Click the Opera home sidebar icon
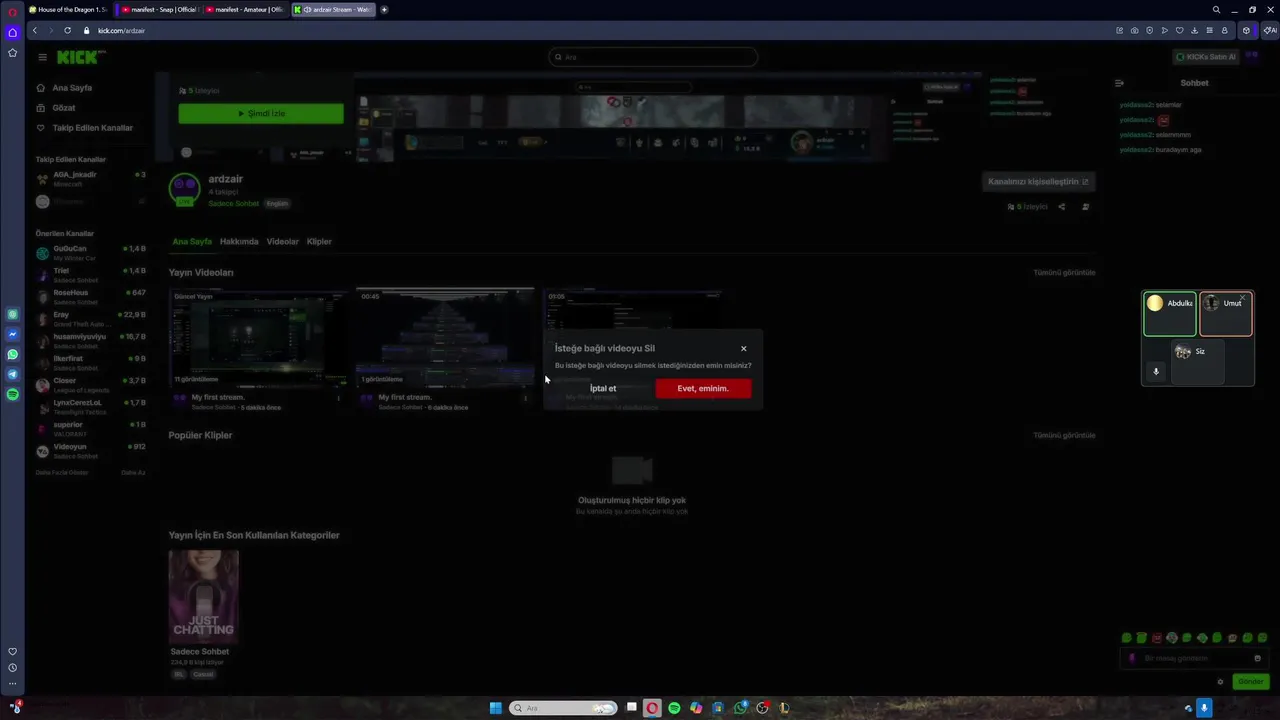 pyautogui.click(x=13, y=33)
